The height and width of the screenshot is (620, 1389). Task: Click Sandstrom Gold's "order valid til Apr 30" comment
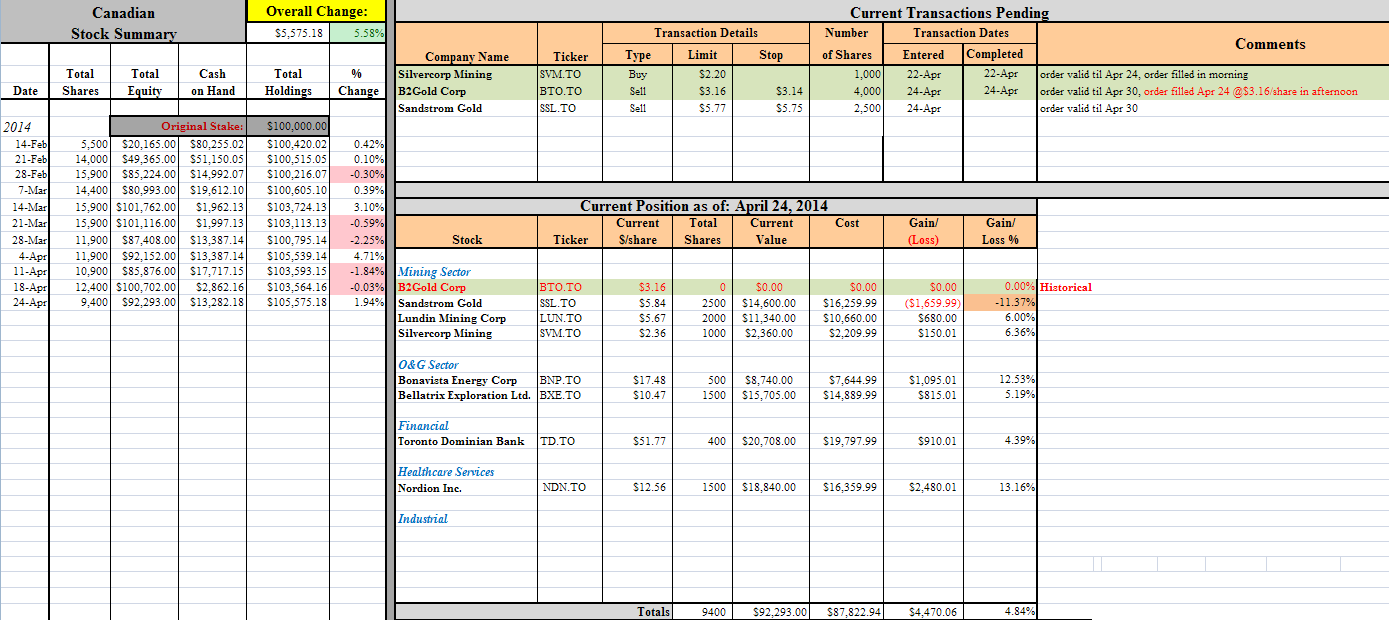(x=1089, y=108)
